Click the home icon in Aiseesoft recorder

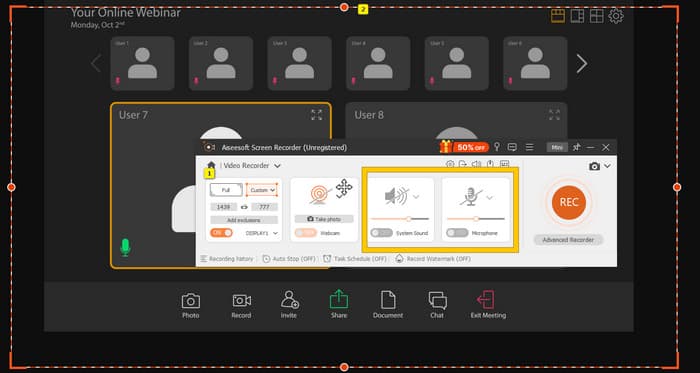[211, 165]
